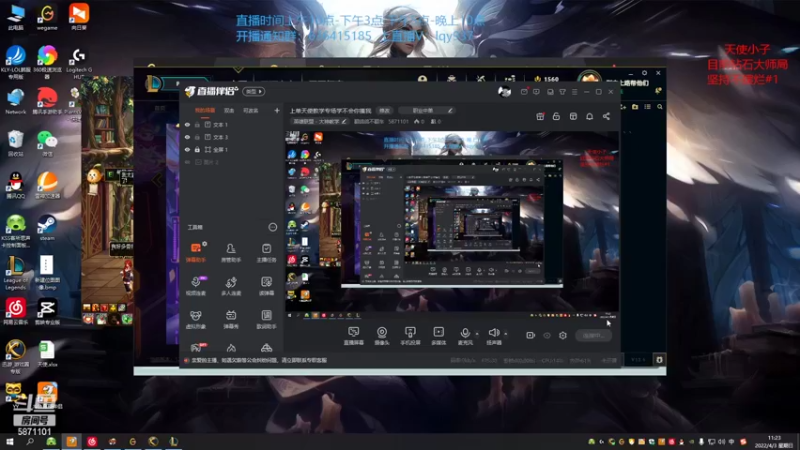Viewport: 800px width, 450px height.
Task: Collapse the 工具箱 panel with circle button
Action: [272, 227]
